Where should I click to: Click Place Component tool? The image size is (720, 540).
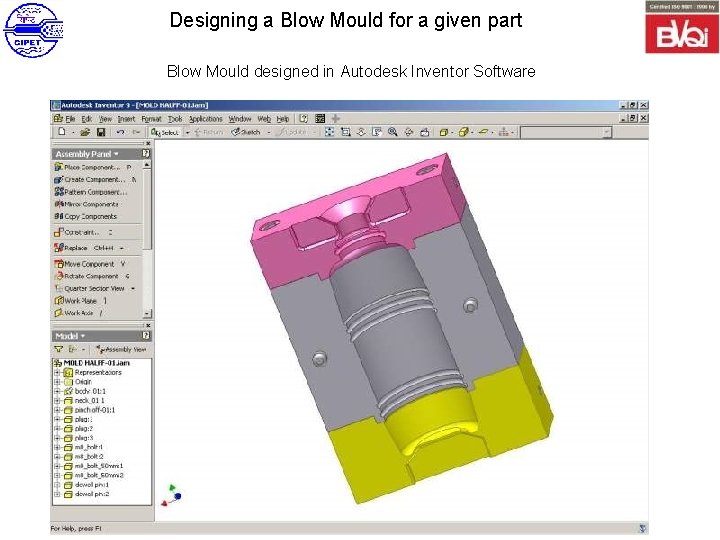pos(93,167)
